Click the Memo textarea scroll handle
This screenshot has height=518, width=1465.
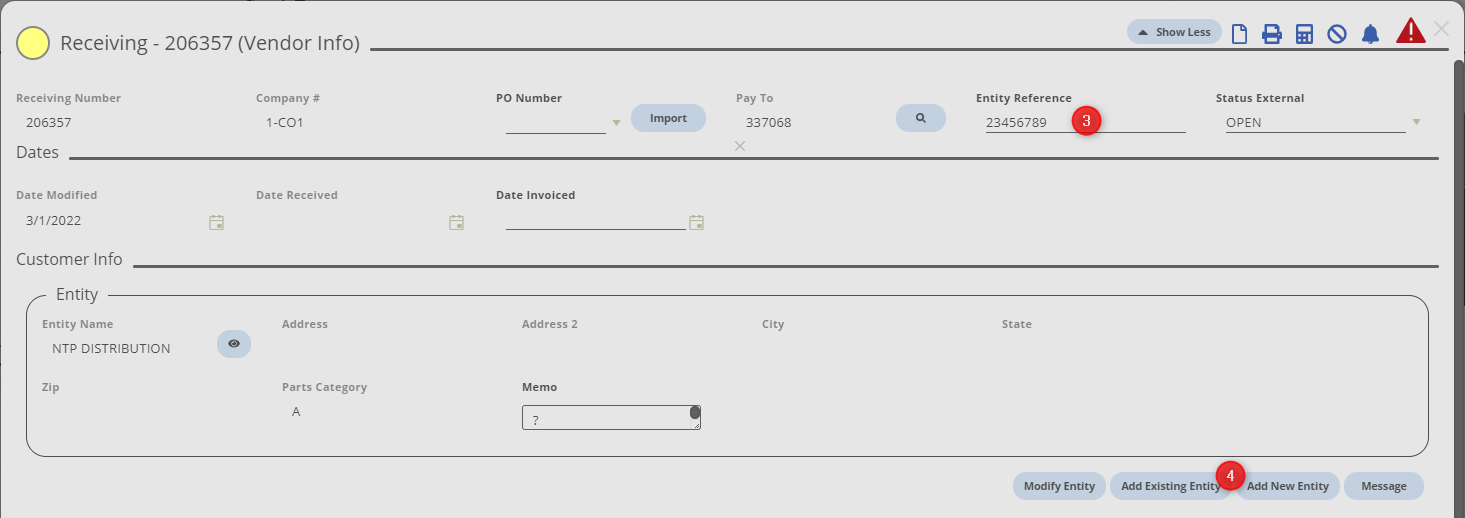(695, 412)
